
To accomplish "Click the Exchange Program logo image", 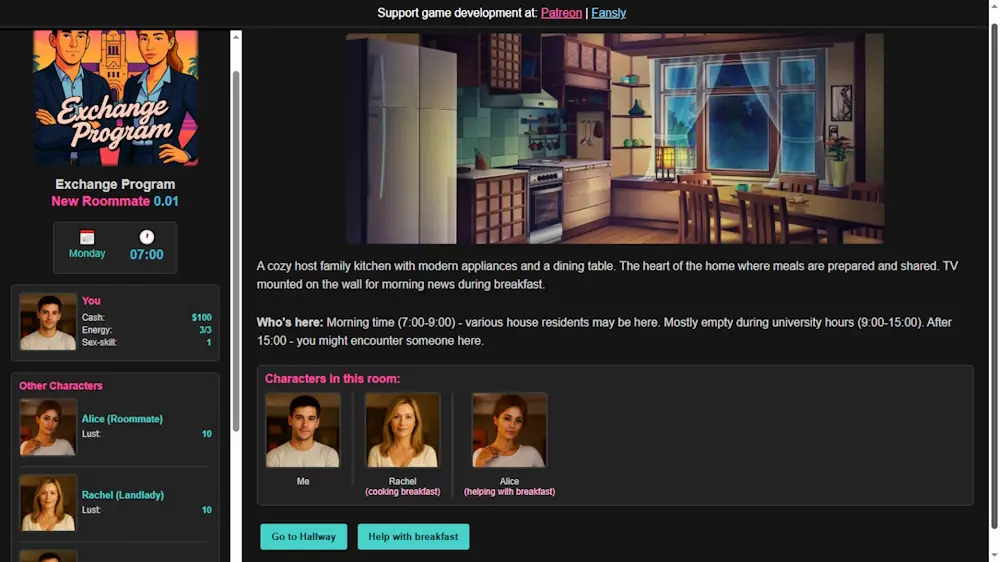I will (115, 98).
